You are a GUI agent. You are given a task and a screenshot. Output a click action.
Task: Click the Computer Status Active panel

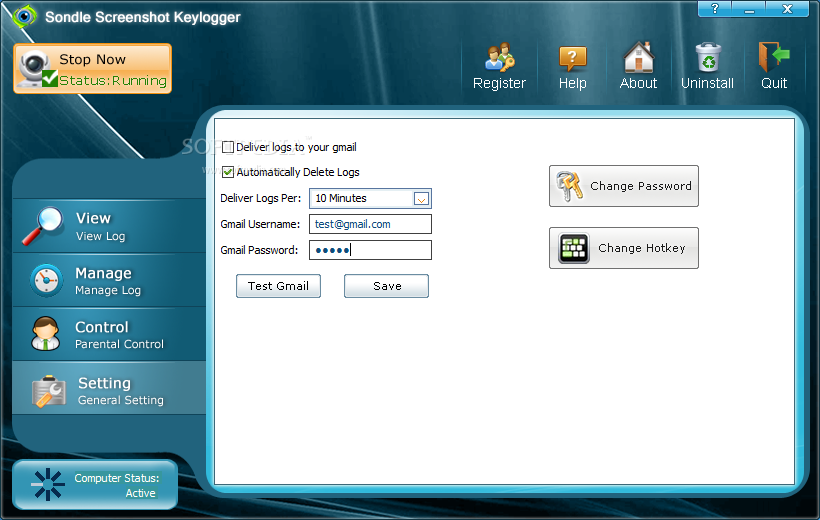pos(95,484)
